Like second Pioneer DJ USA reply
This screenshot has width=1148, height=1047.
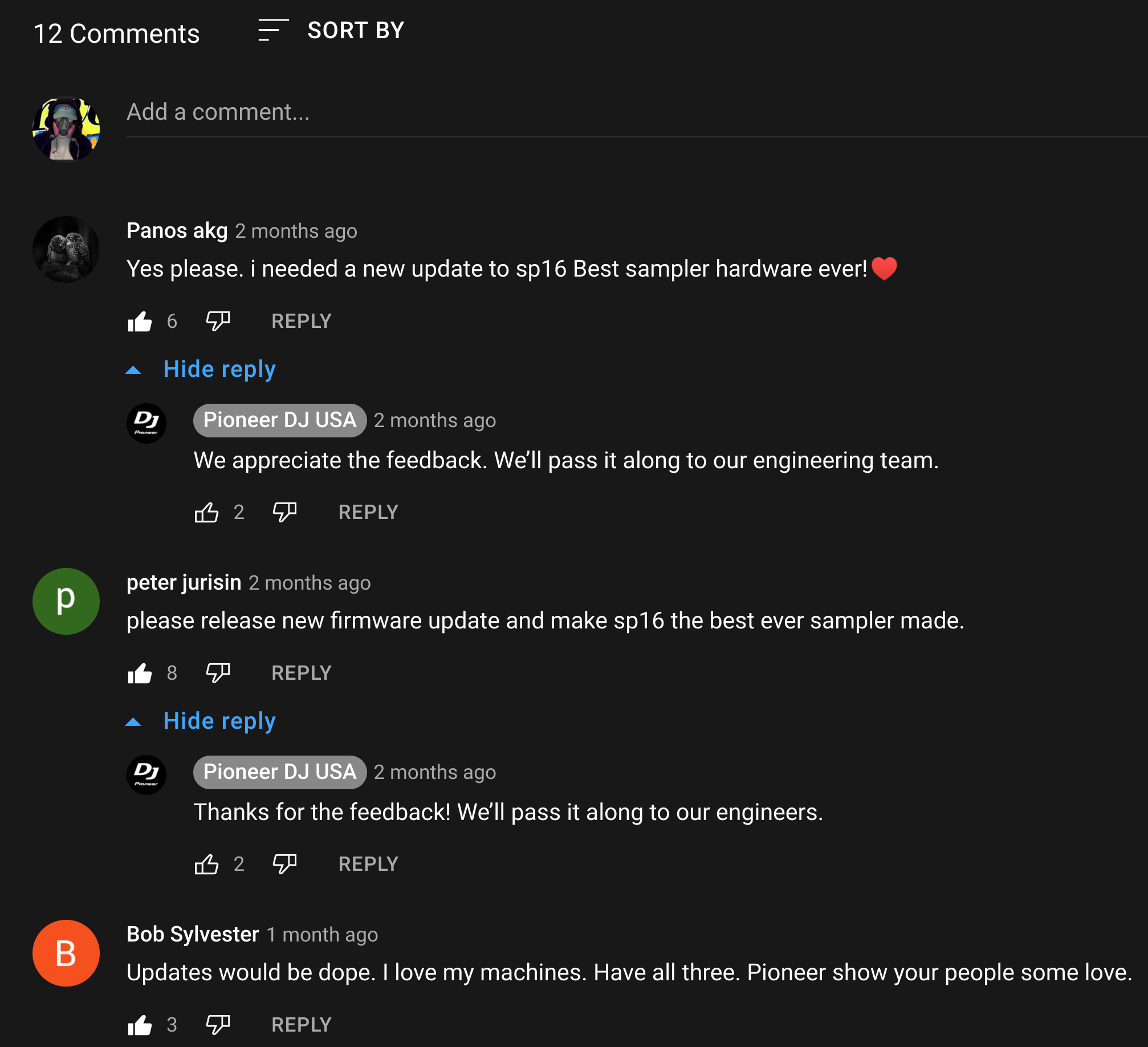coord(206,865)
